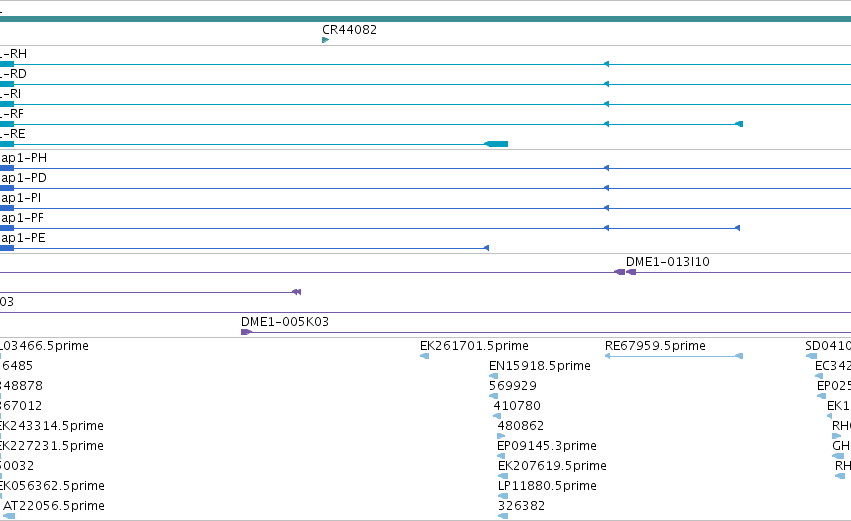Select the purple glyph under DME1-005K03

[246, 332]
